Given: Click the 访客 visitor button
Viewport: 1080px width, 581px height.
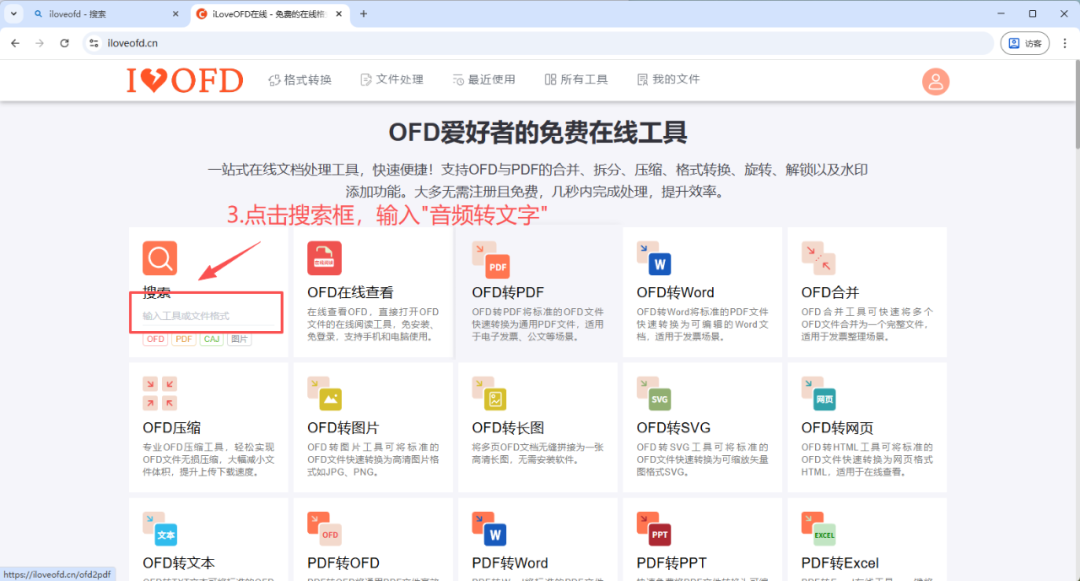Looking at the screenshot, I should [1025, 43].
